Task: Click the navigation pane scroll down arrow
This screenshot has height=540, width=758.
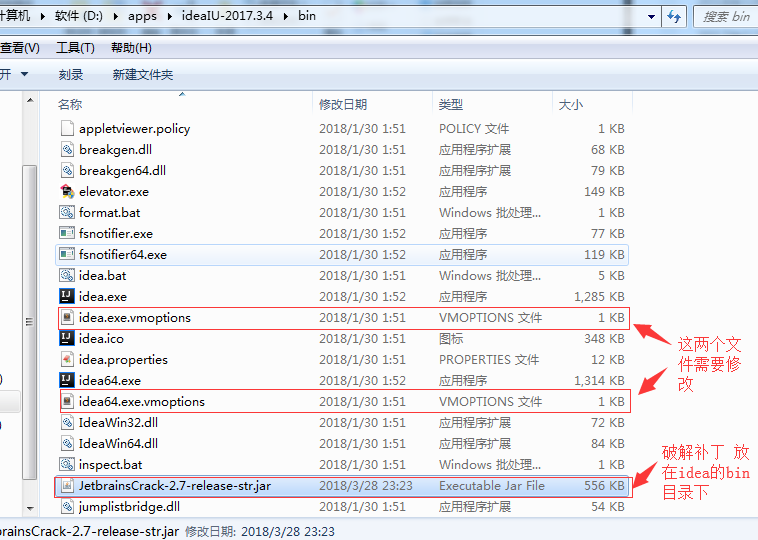Action: 30,508
